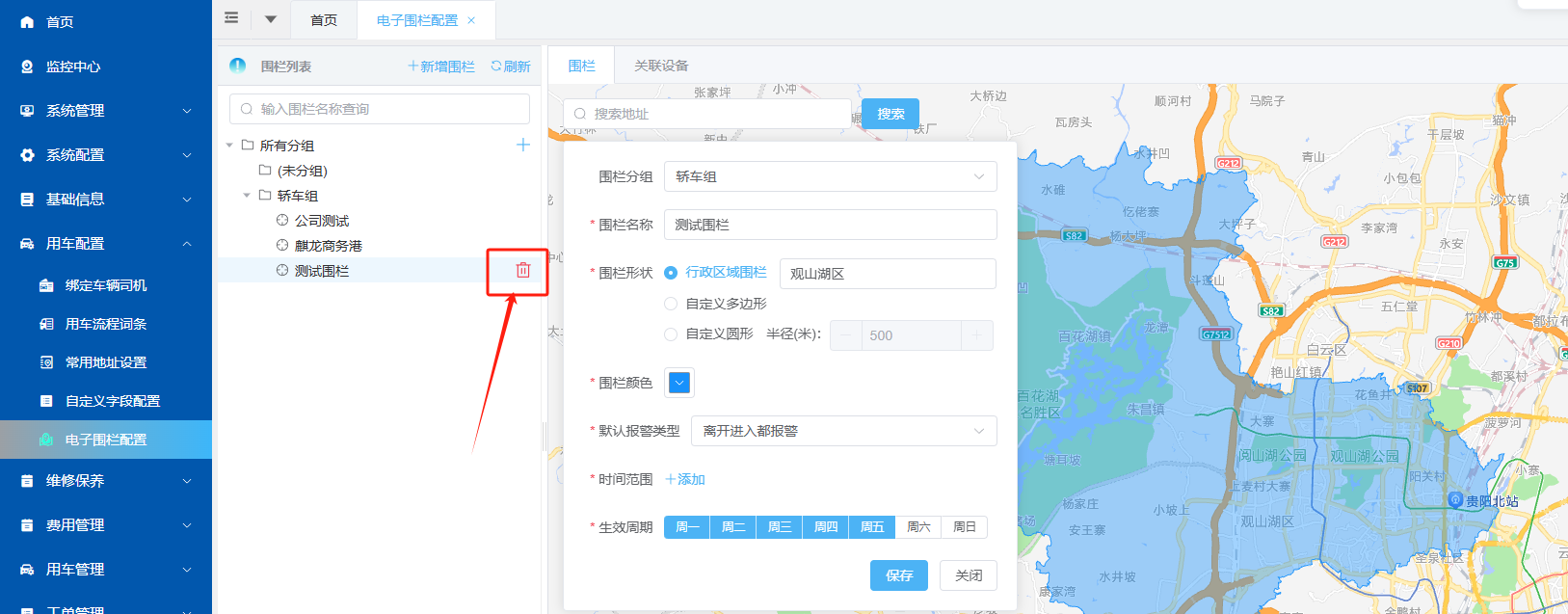Click the 搜索 button on map
Viewport: 1568px width, 614px height.
[x=890, y=114]
